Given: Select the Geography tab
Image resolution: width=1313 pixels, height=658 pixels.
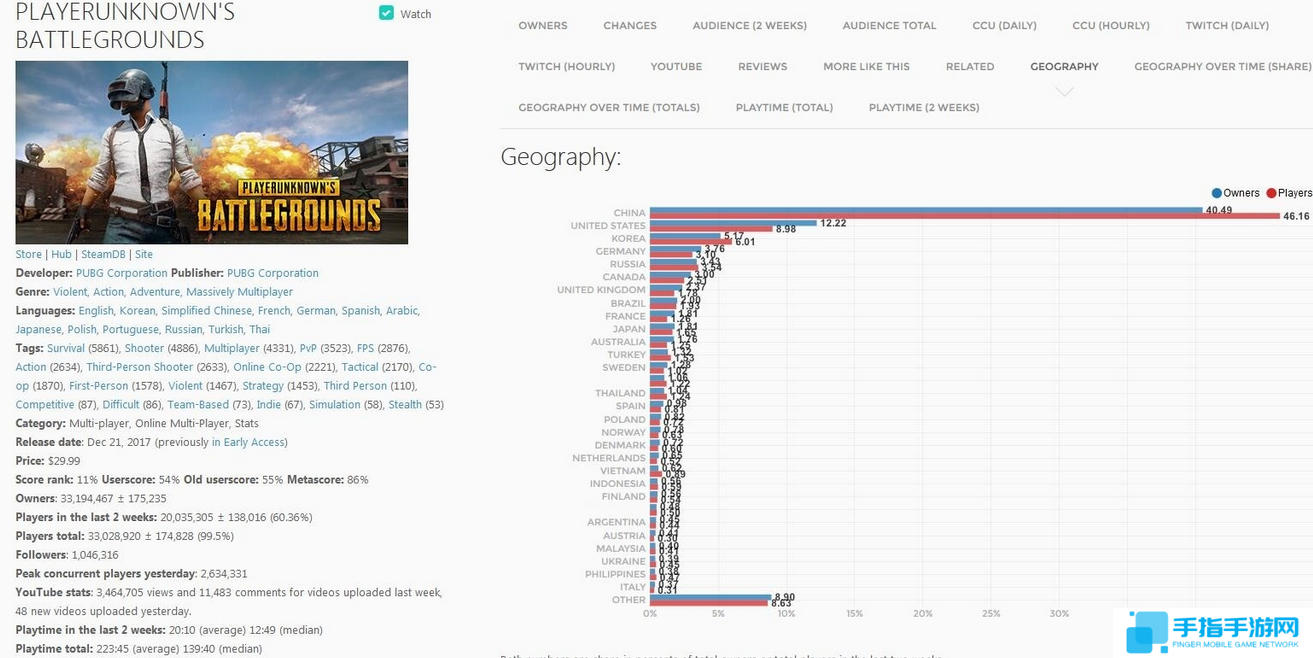Looking at the screenshot, I should tap(1064, 67).
